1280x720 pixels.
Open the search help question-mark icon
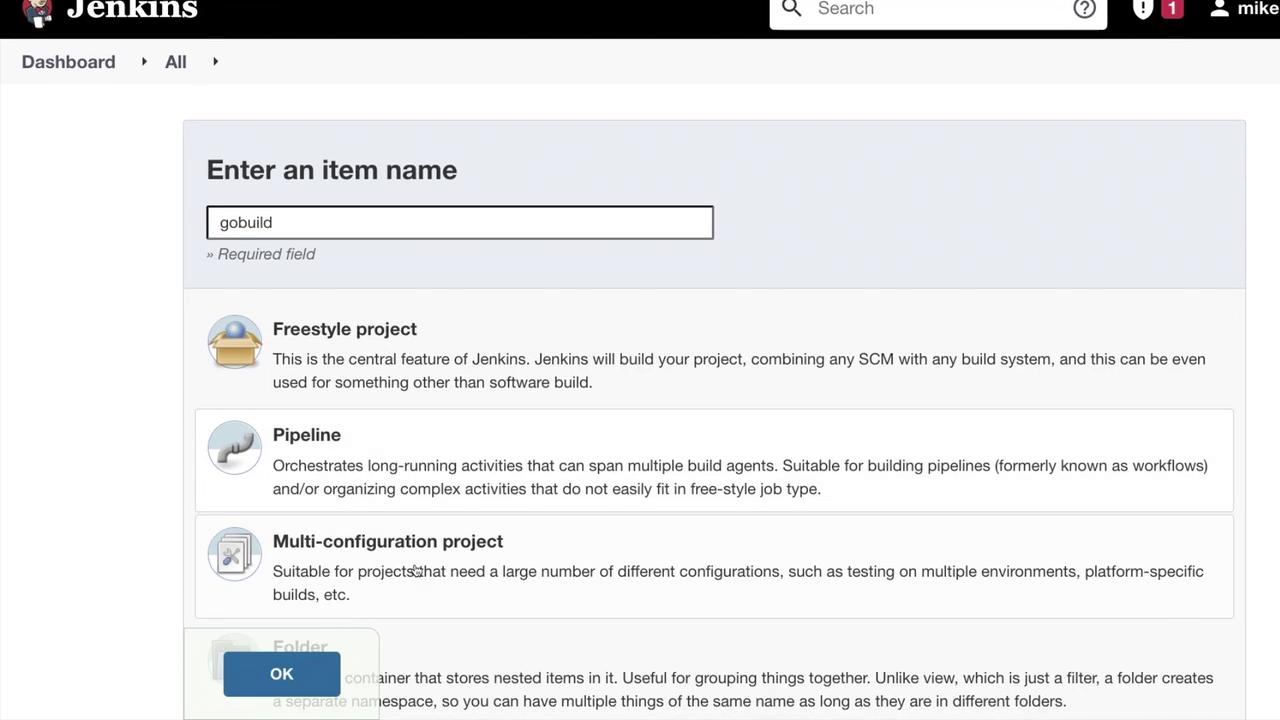point(1084,9)
